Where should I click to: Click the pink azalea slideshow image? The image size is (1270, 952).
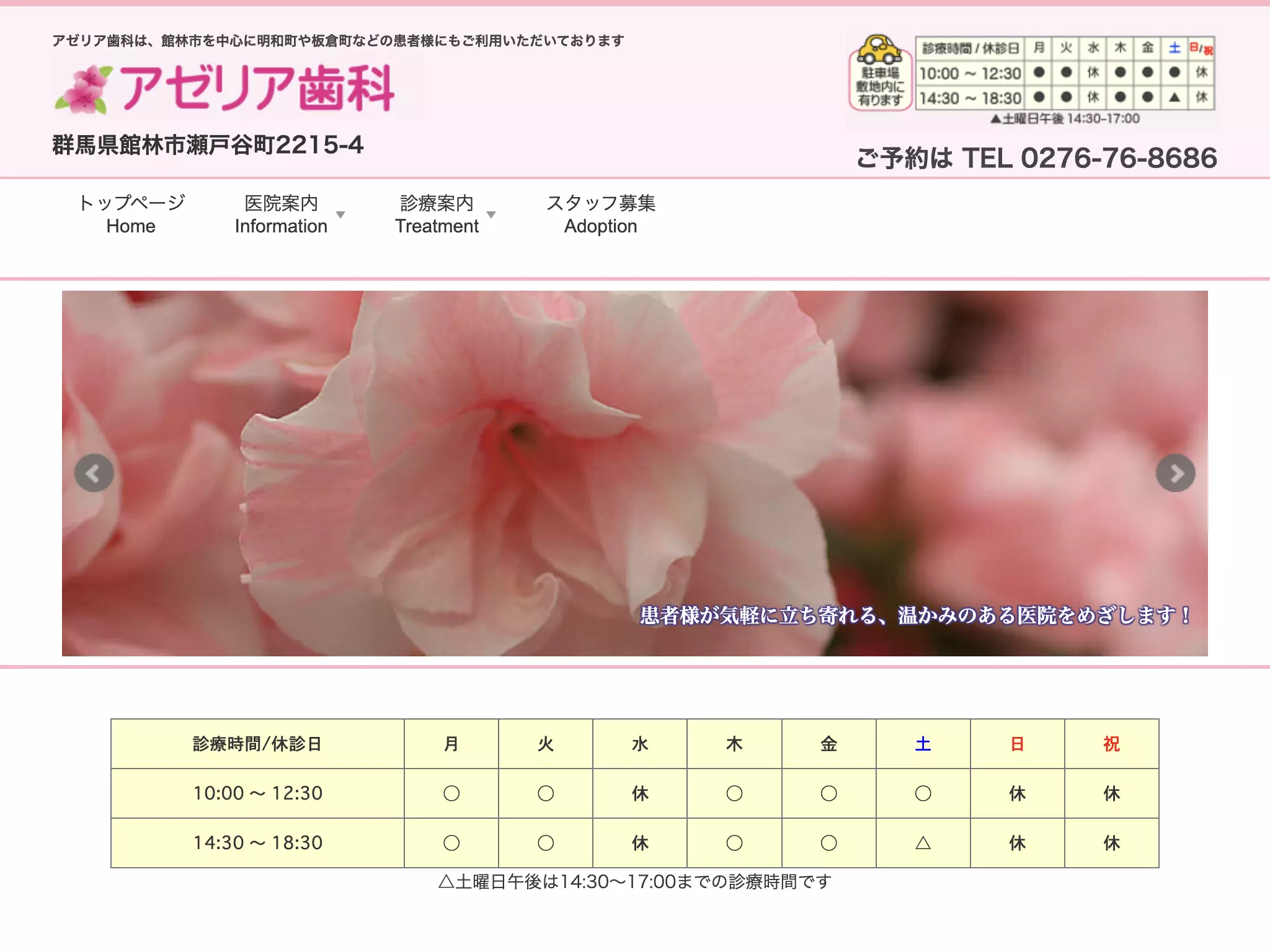(635, 474)
